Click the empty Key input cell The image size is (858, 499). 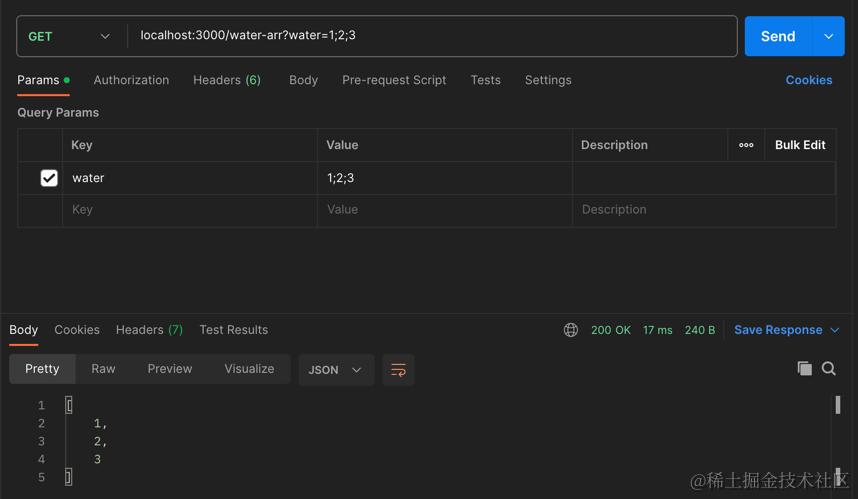(190, 210)
